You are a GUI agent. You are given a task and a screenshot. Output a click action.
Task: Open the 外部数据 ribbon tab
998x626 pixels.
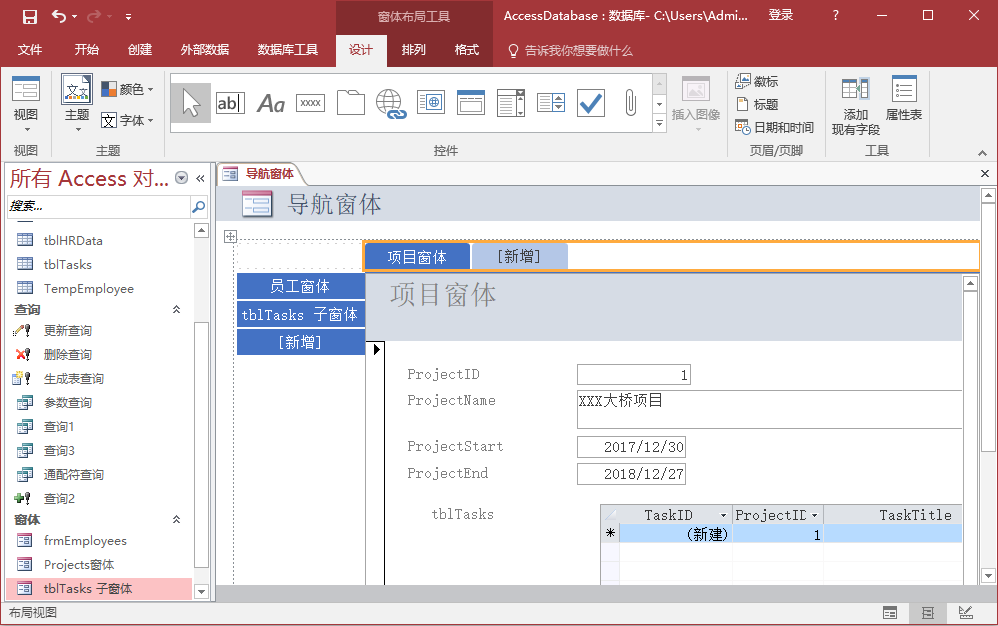pos(205,50)
